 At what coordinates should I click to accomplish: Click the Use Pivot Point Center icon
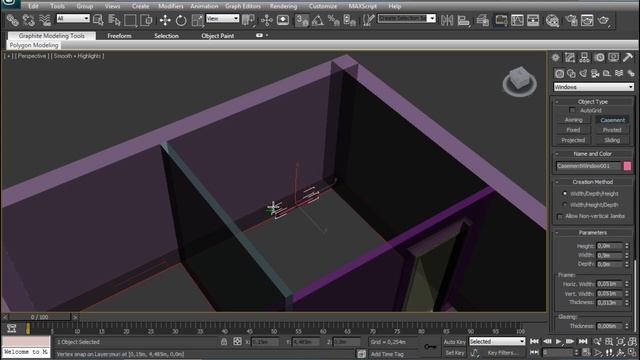pos(248,20)
